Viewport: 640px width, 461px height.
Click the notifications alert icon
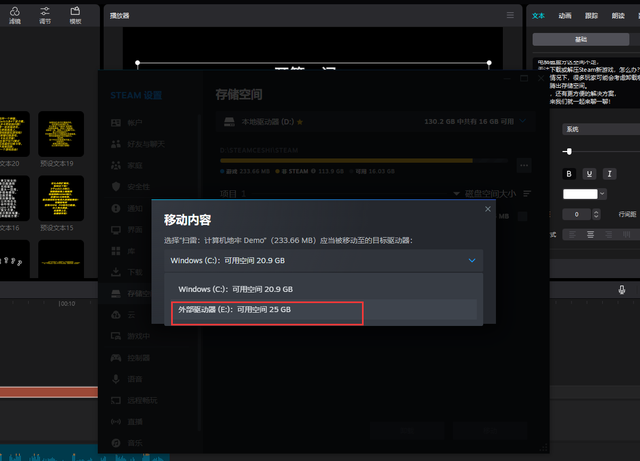click(x=116, y=208)
